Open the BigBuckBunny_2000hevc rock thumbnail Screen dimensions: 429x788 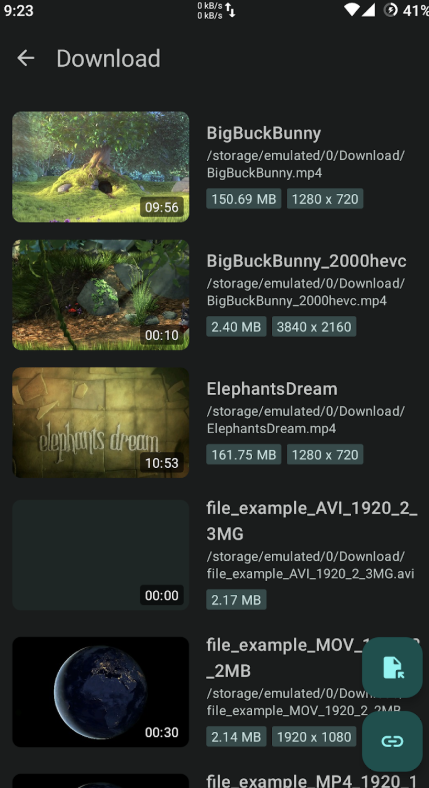[100, 294]
